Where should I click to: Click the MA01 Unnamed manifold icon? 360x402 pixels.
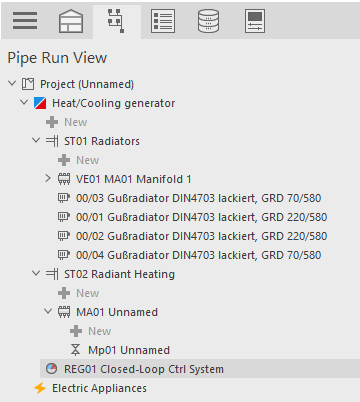[x=64, y=312]
